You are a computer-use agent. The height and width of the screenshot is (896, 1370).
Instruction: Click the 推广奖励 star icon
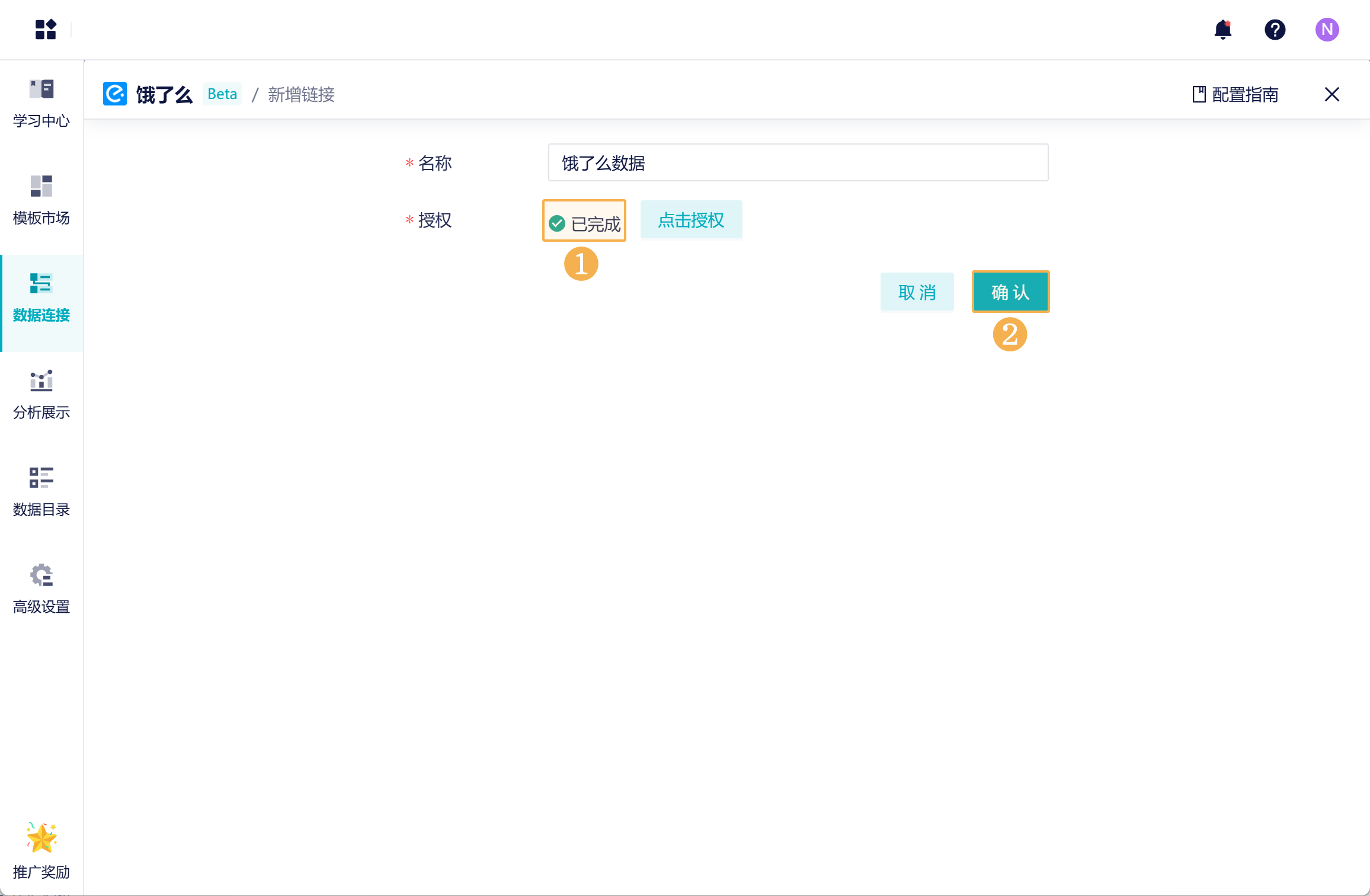(41, 838)
